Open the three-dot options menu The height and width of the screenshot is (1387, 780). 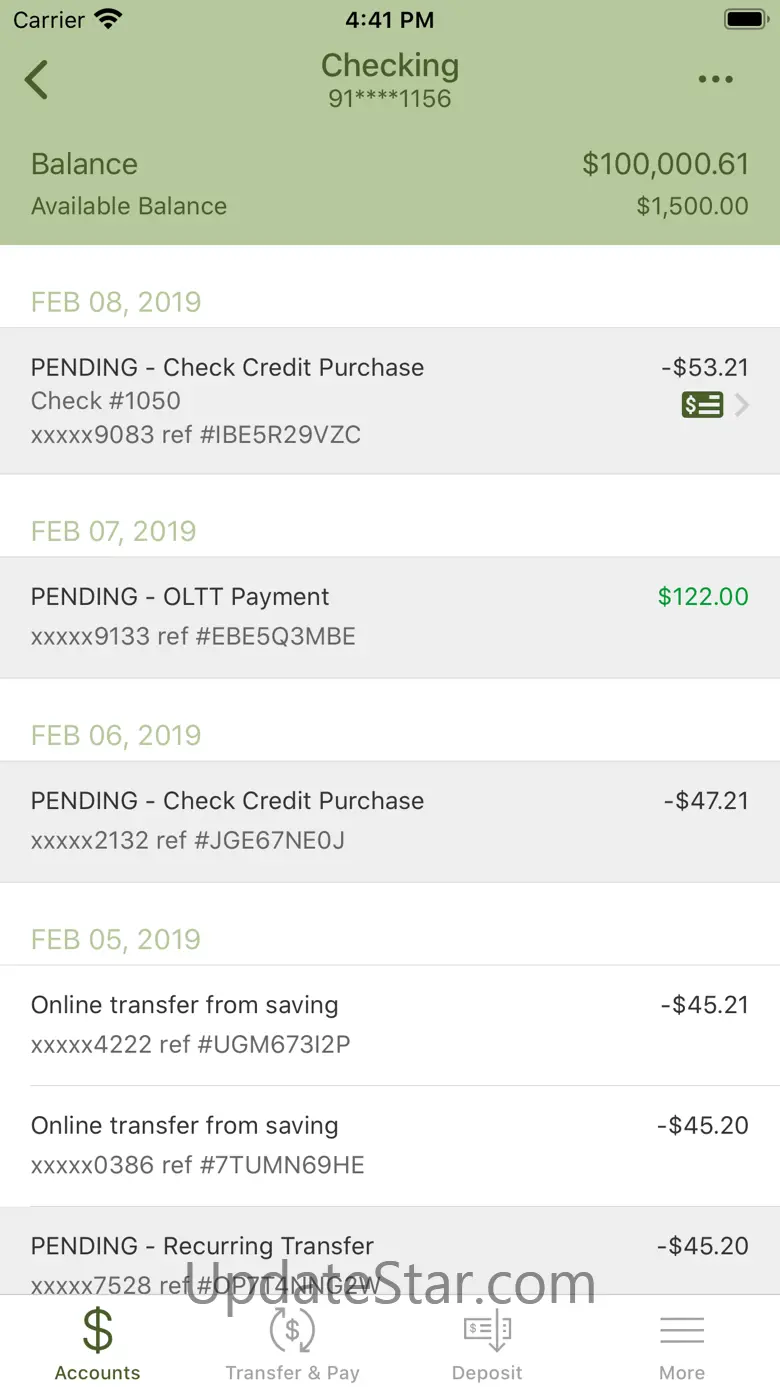coord(715,80)
